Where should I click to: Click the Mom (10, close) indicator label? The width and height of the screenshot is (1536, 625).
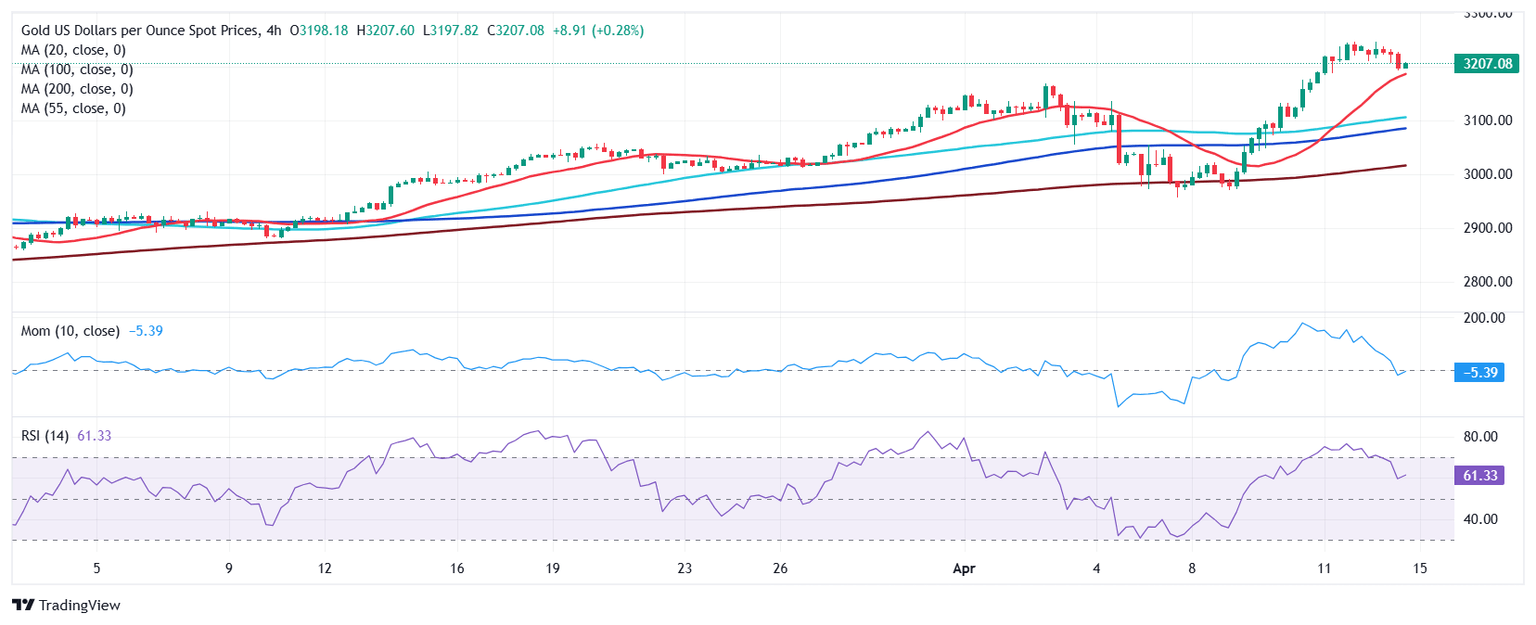pyautogui.click(x=70, y=331)
